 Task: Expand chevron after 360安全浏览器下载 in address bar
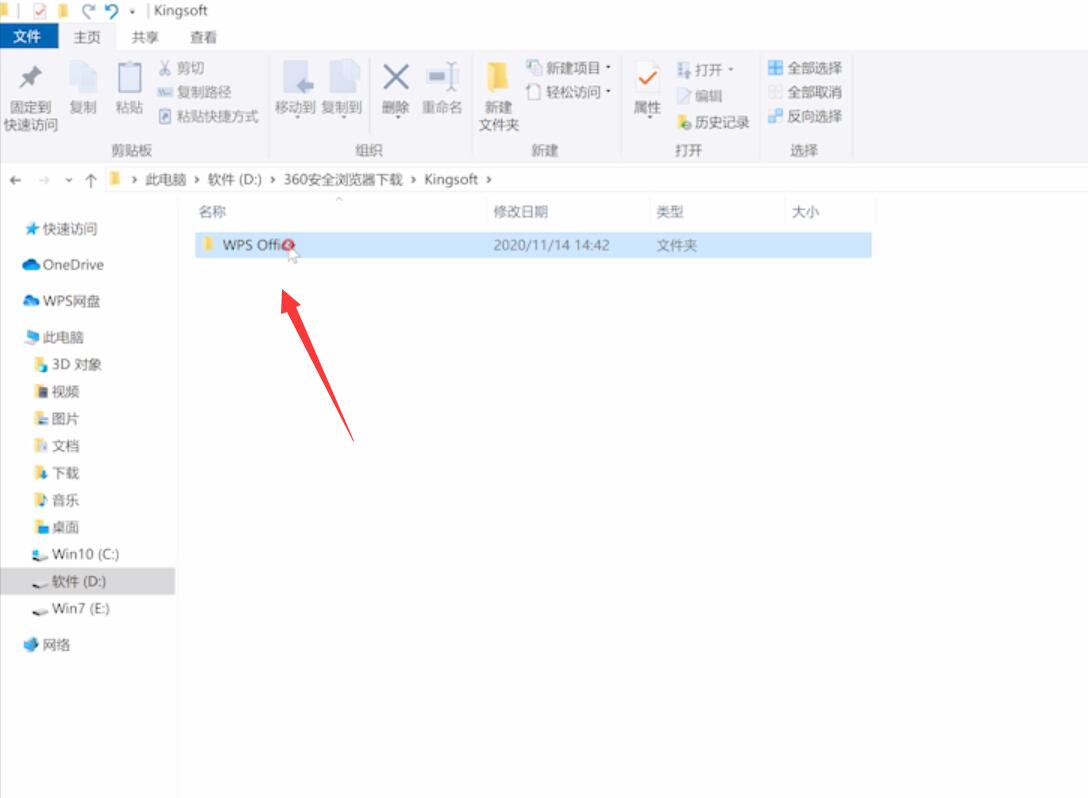414,180
